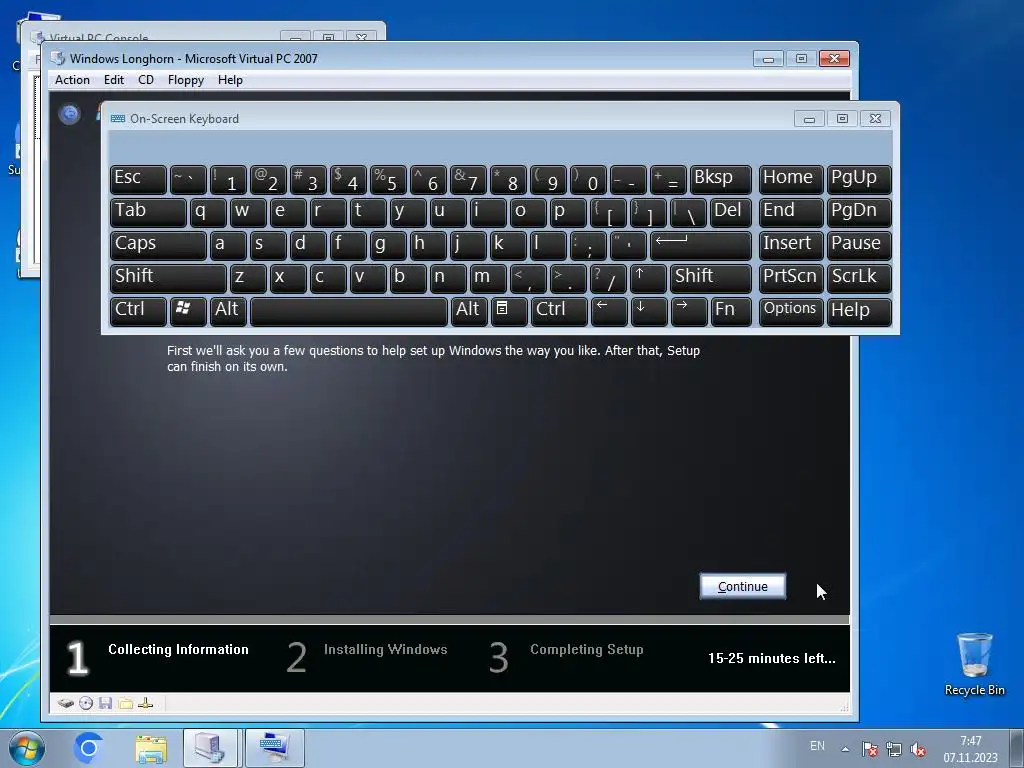Open the Edit menu in Virtual PC
Viewport: 1024px width, 768px height.
[x=114, y=80]
